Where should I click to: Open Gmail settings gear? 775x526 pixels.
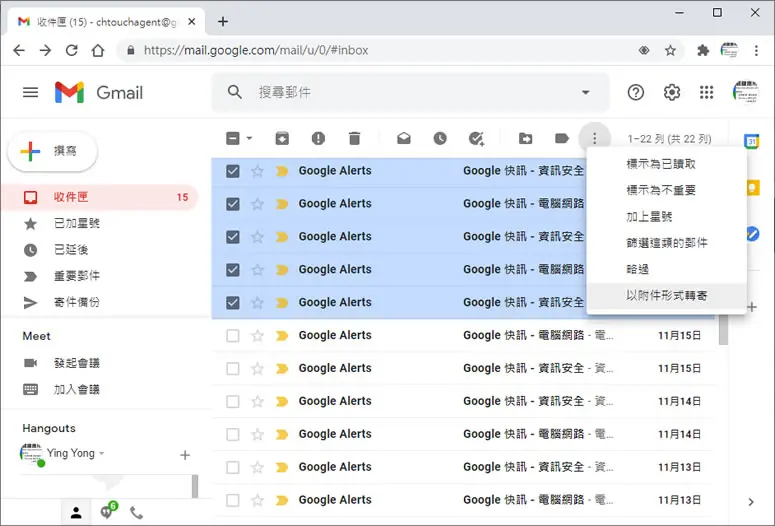[672, 92]
